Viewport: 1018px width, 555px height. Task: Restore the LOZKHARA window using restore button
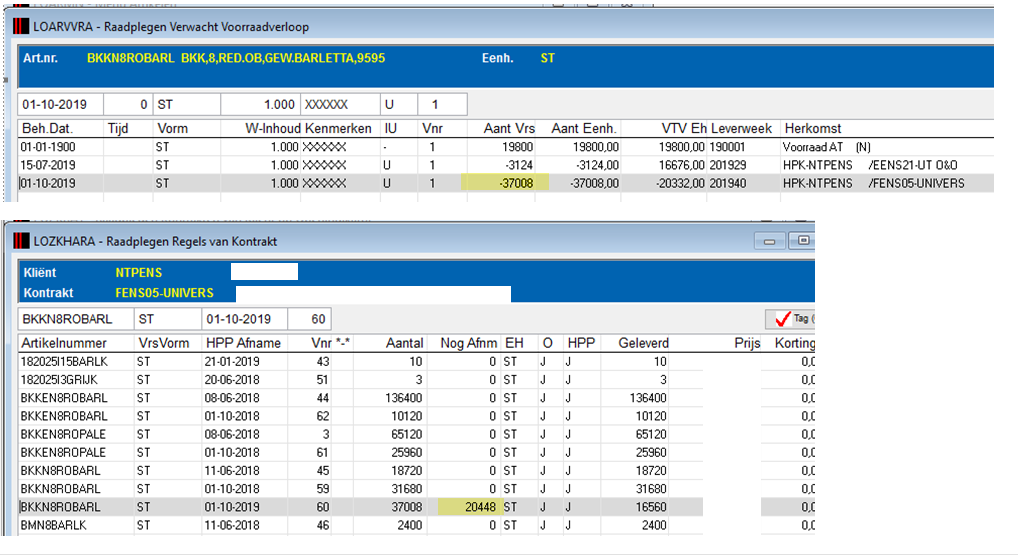pos(803,241)
